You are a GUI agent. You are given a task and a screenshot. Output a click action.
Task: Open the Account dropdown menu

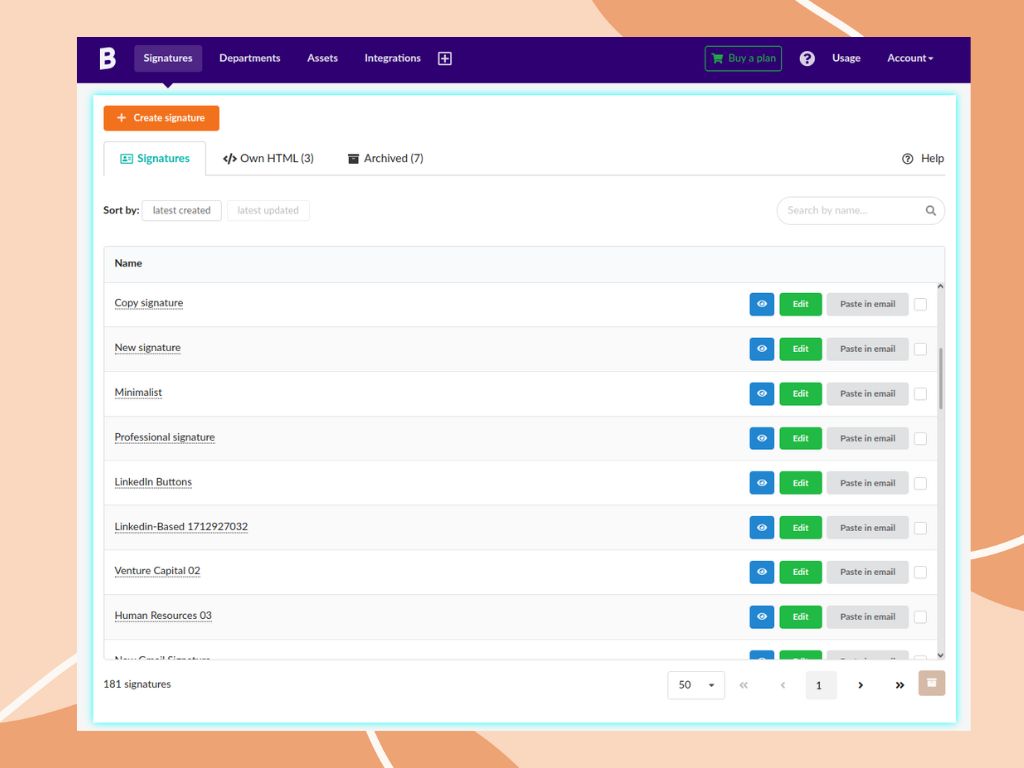908,58
